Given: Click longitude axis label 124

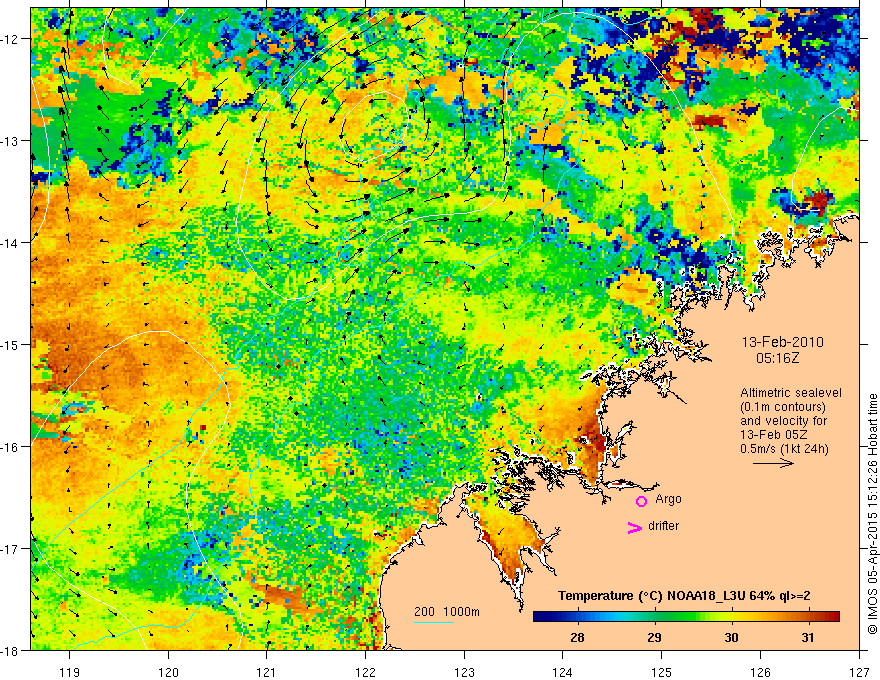Looking at the screenshot, I should click(x=563, y=672).
